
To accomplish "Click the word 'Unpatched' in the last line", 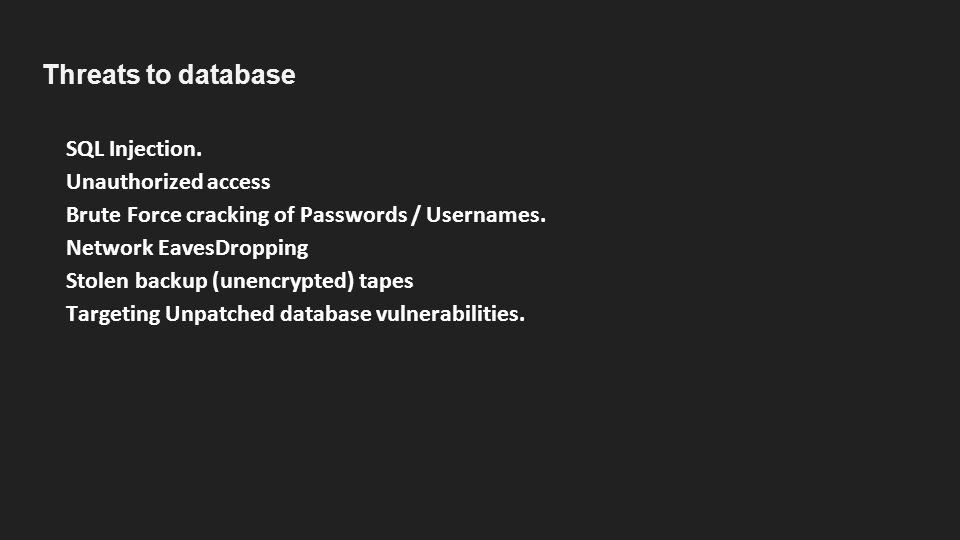I will [x=220, y=314].
